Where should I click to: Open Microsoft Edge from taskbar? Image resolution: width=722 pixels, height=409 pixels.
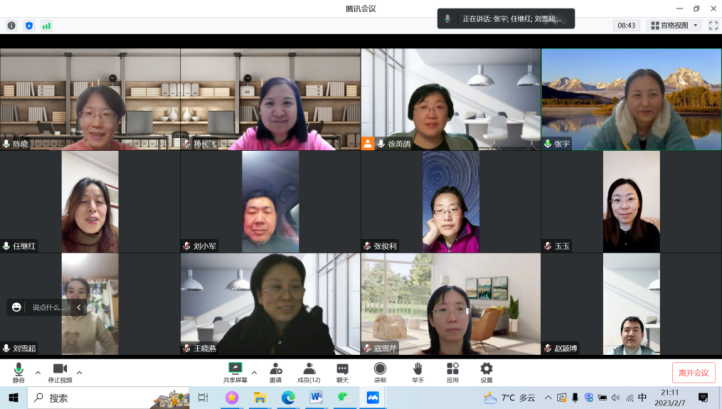288,397
